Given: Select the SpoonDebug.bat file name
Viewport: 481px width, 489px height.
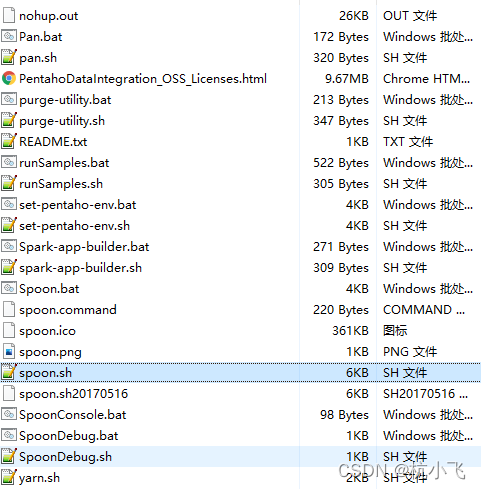Looking at the screenshot, I should coord(69,436).
